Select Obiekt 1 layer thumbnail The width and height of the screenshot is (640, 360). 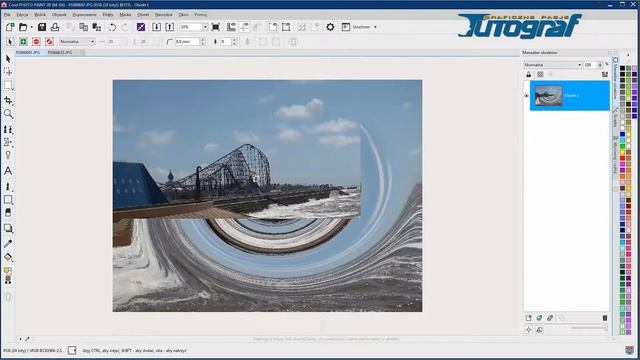(x=549, y=96)
